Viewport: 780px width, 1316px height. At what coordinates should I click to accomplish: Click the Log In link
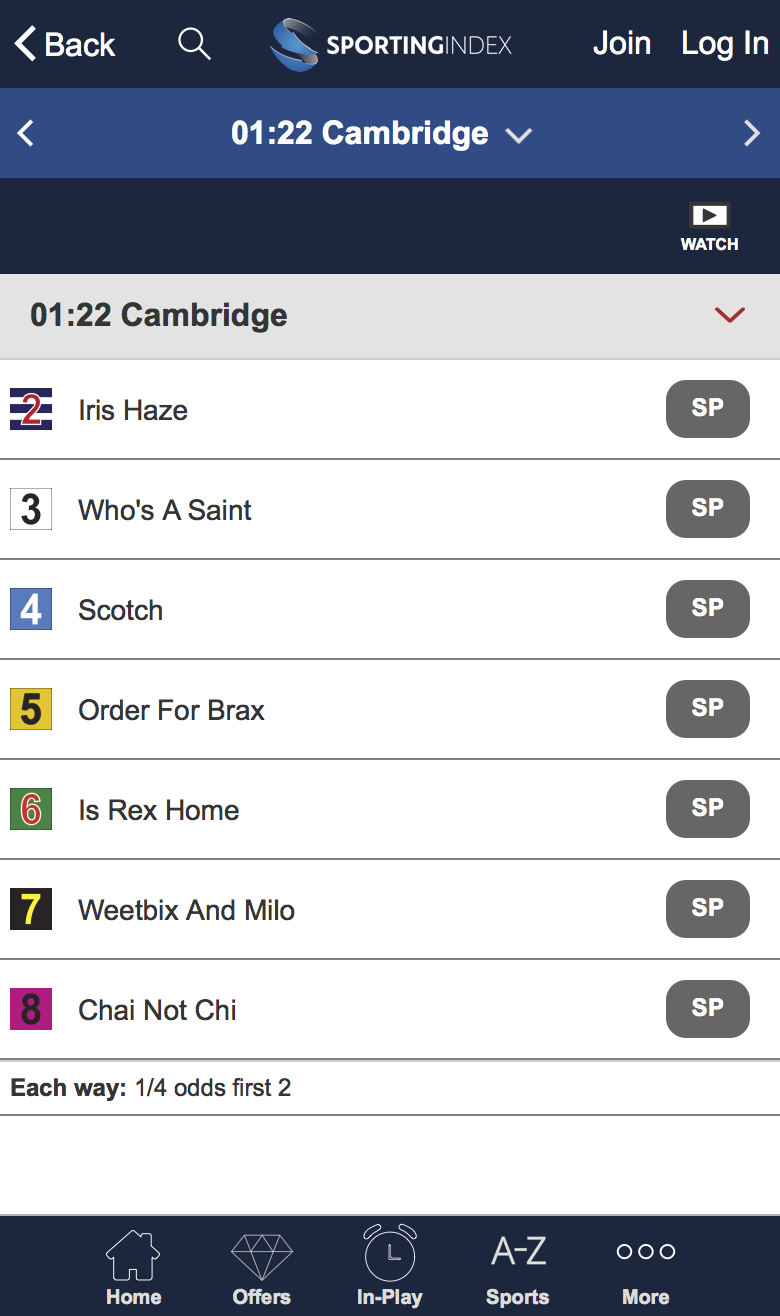tap(724, 44)
